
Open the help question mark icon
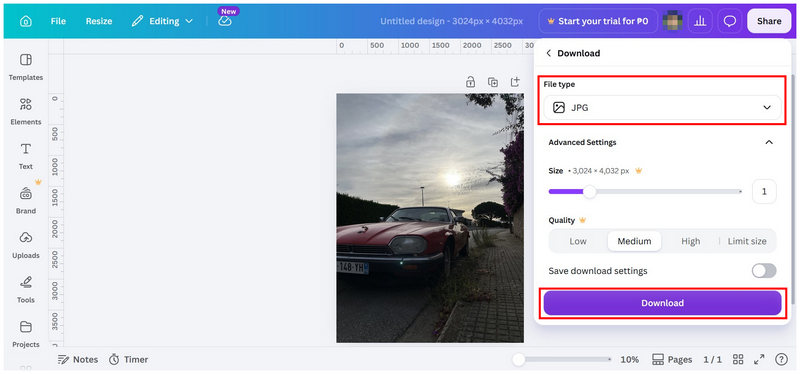(x=781, y=360)
